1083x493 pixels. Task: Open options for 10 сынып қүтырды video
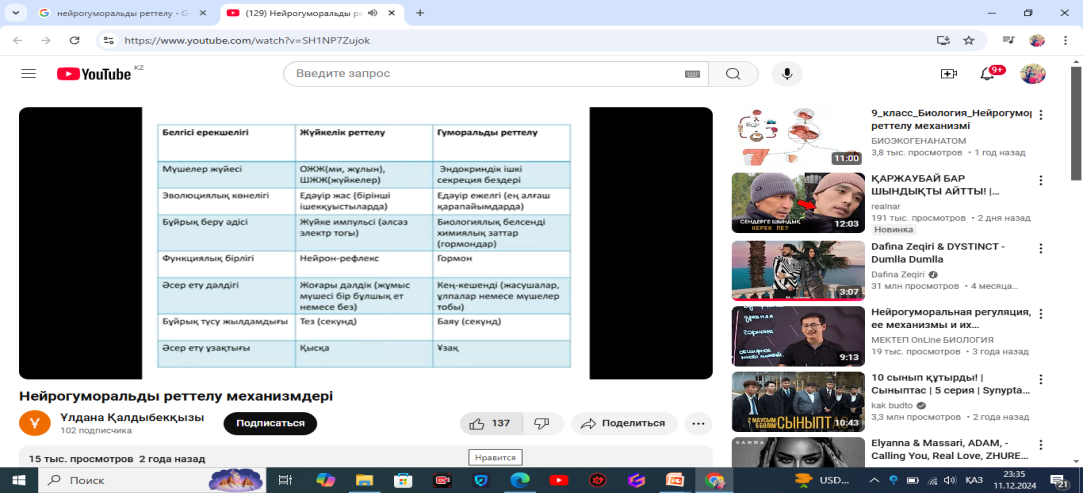coord(1042,380)
